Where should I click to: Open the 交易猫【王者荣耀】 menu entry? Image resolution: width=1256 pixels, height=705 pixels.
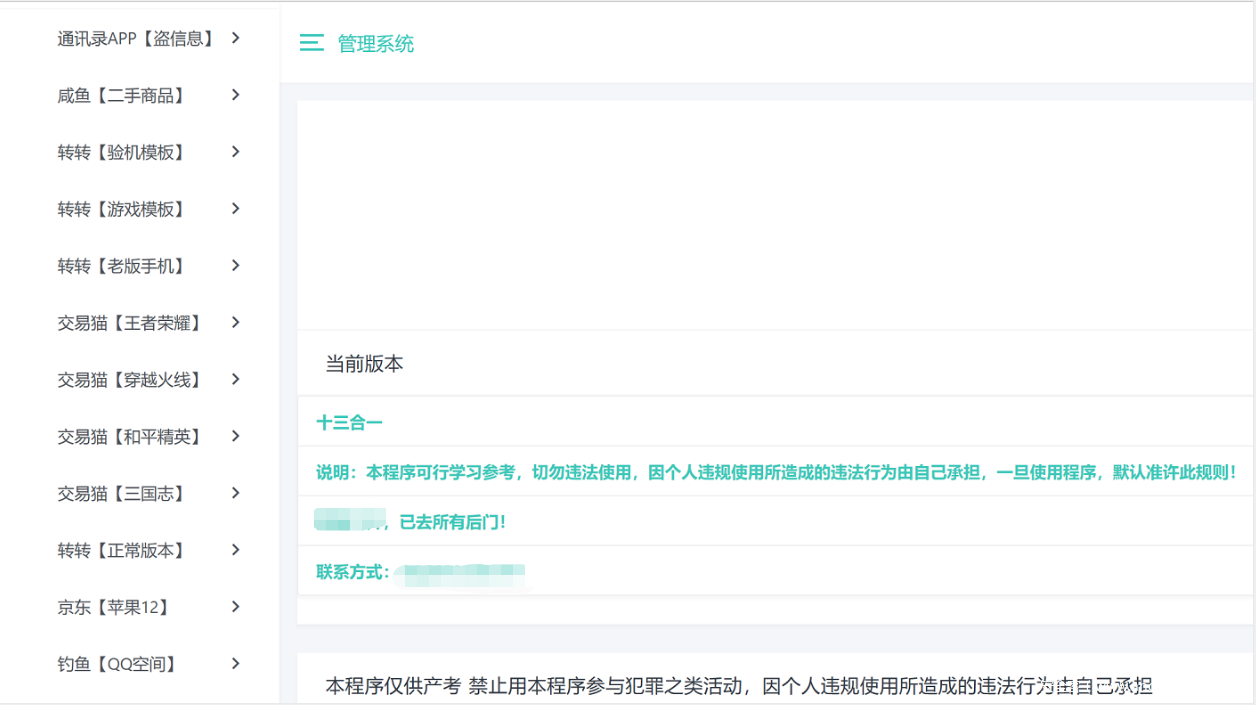(x=130, y=323)
